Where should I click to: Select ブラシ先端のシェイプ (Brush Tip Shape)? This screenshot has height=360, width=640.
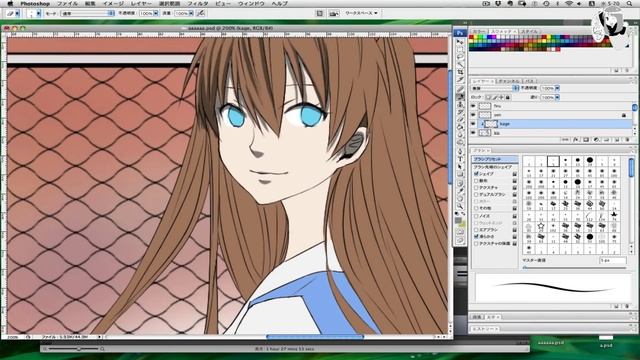click(x=493, y=167)
